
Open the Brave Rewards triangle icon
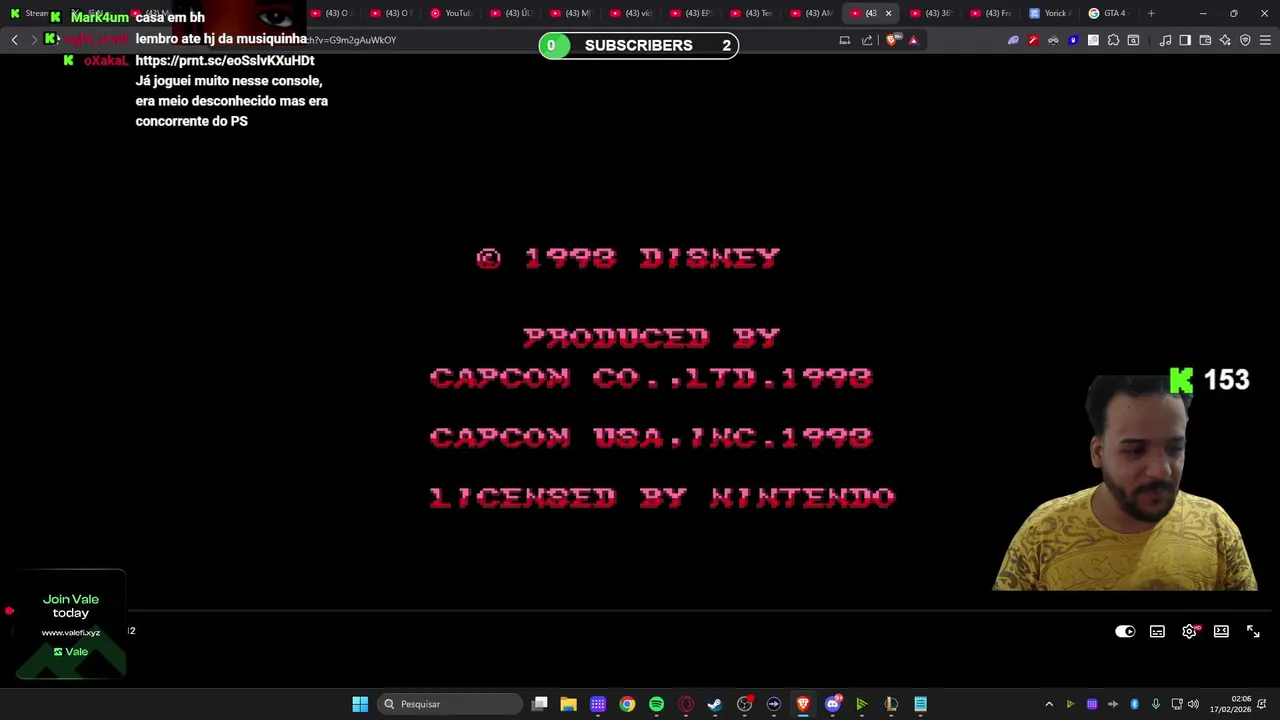click(x=913, y=40)
